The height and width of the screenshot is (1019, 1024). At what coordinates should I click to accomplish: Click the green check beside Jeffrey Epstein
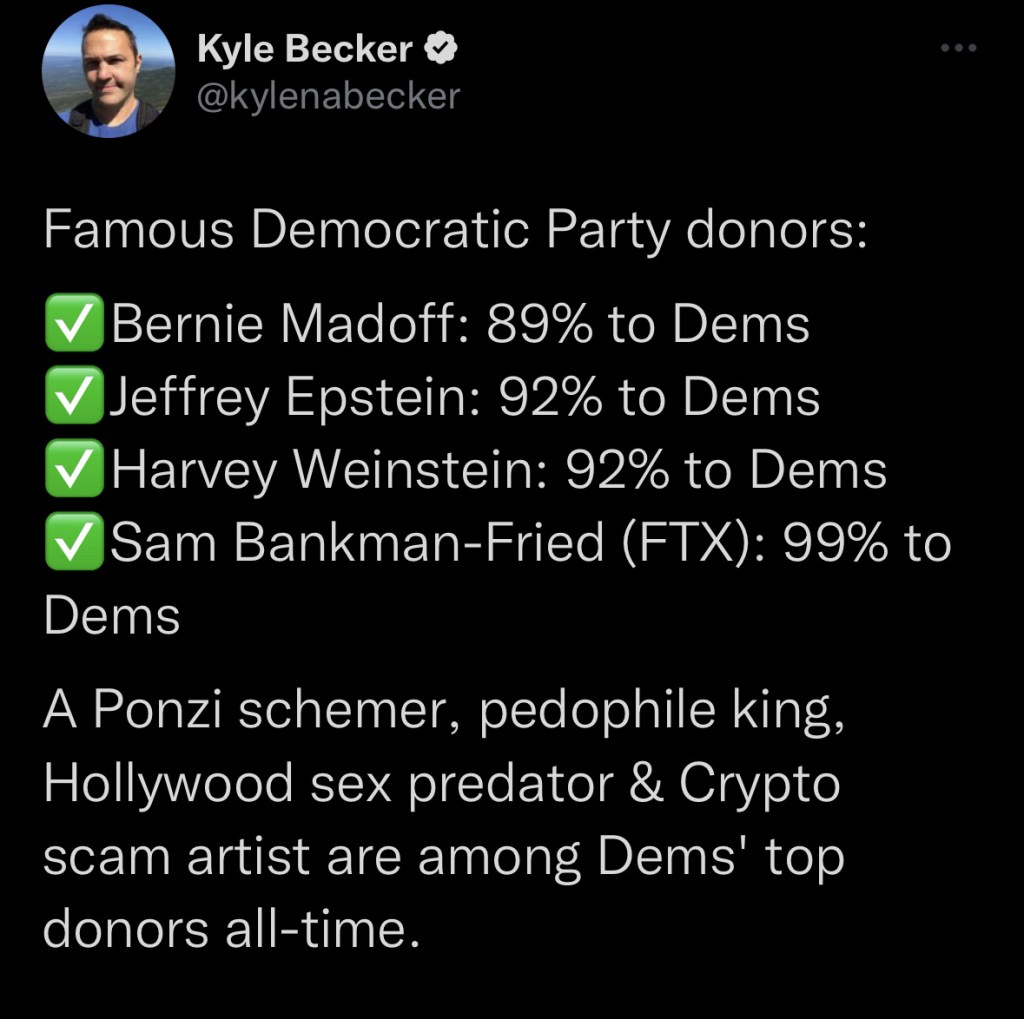point(74,397)
